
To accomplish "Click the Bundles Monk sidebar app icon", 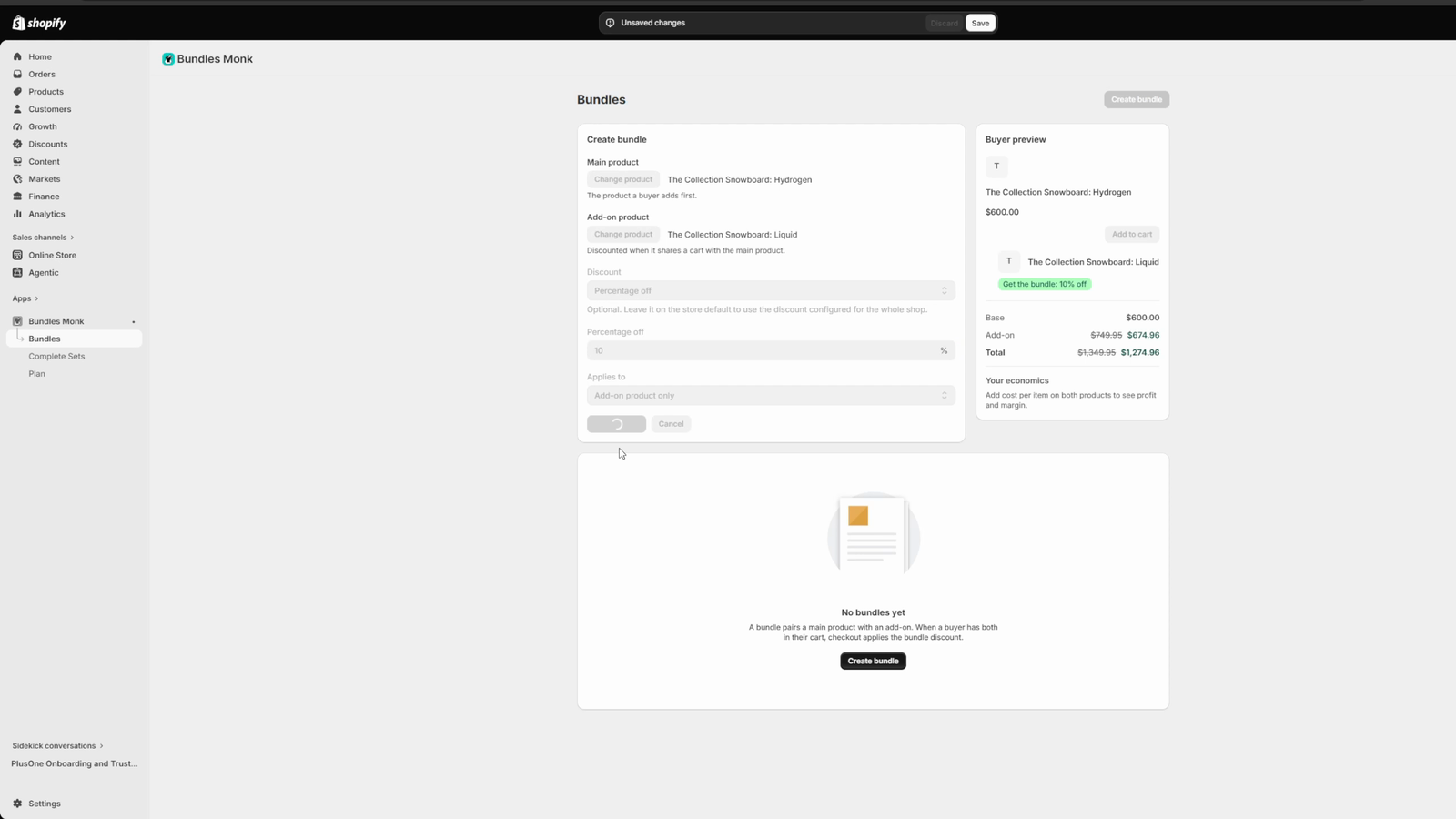I will (17, 321).
